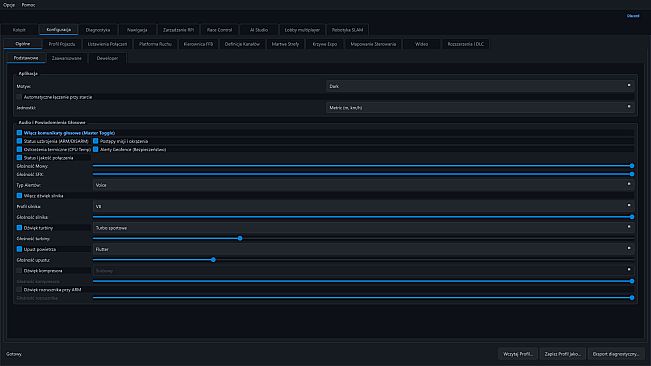
Task: Click the Eksport diagnostyczny button
Action: pyautogui.click(x=616, y=354)
